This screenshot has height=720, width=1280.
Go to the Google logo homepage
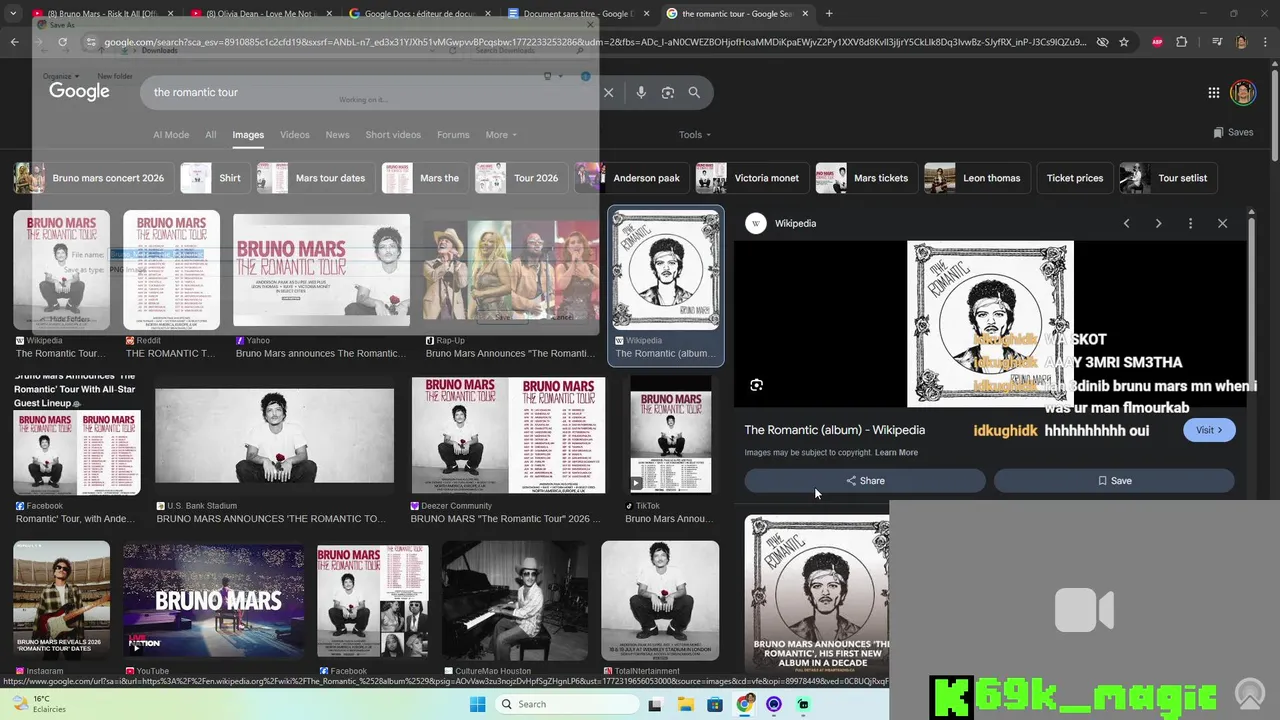(x=79, y=92)
